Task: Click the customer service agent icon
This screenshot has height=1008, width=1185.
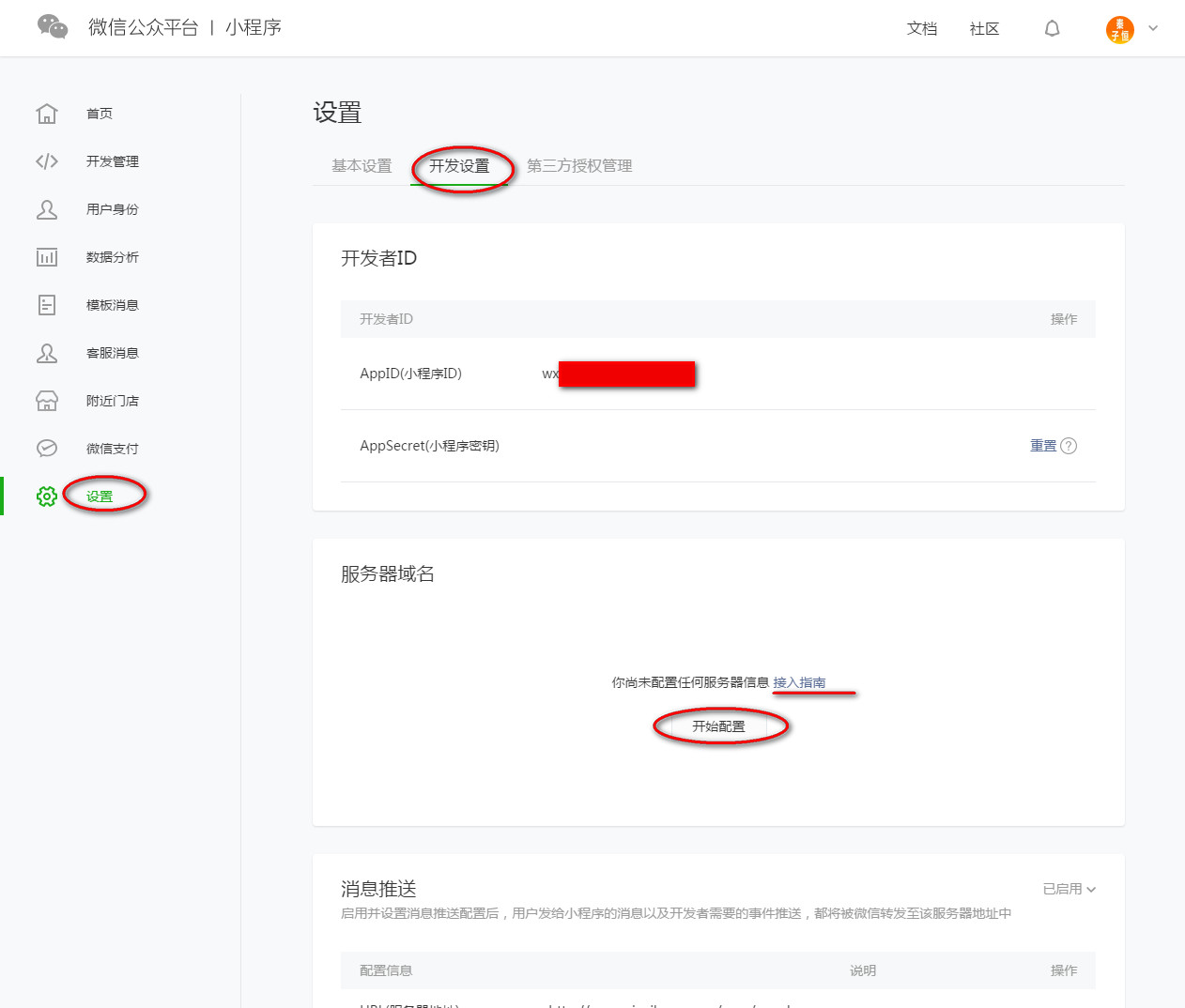Action: (x=47, y=353)
